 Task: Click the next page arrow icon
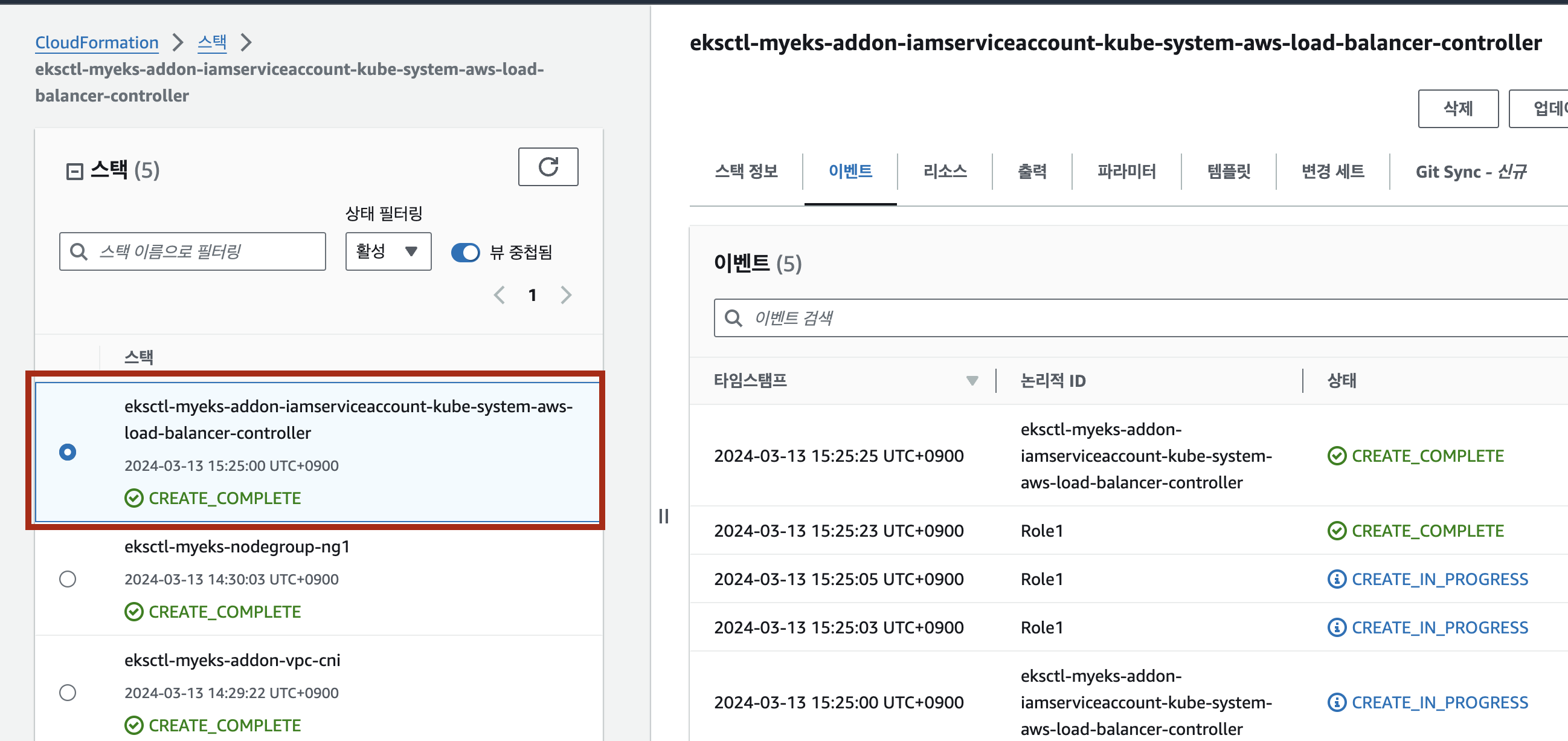tap(565, 296)
